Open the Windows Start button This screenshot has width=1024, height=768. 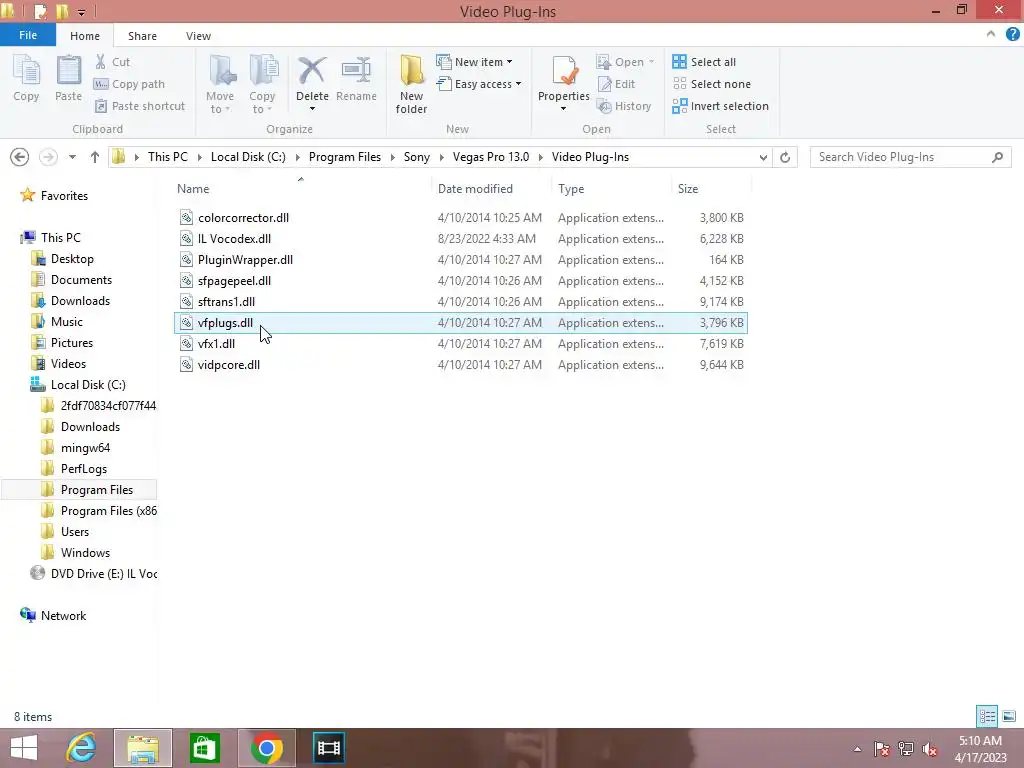point(24,748)
